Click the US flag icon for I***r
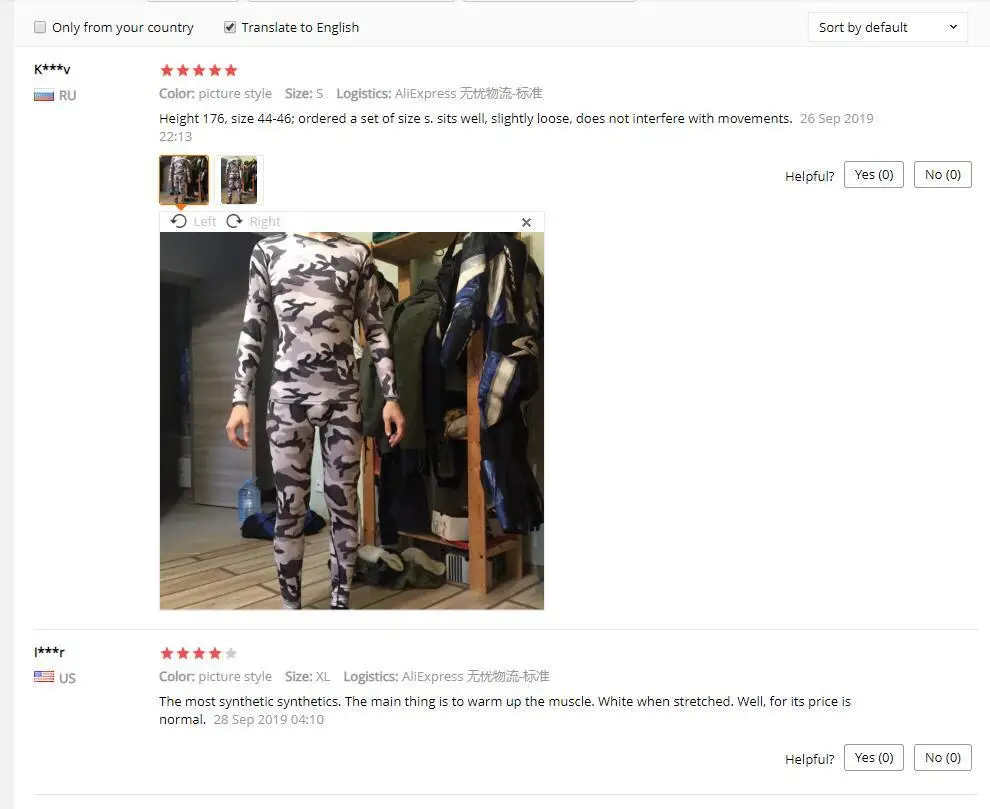Image resolution: width=990 pixels, height=809 pixels. (44, 677)
